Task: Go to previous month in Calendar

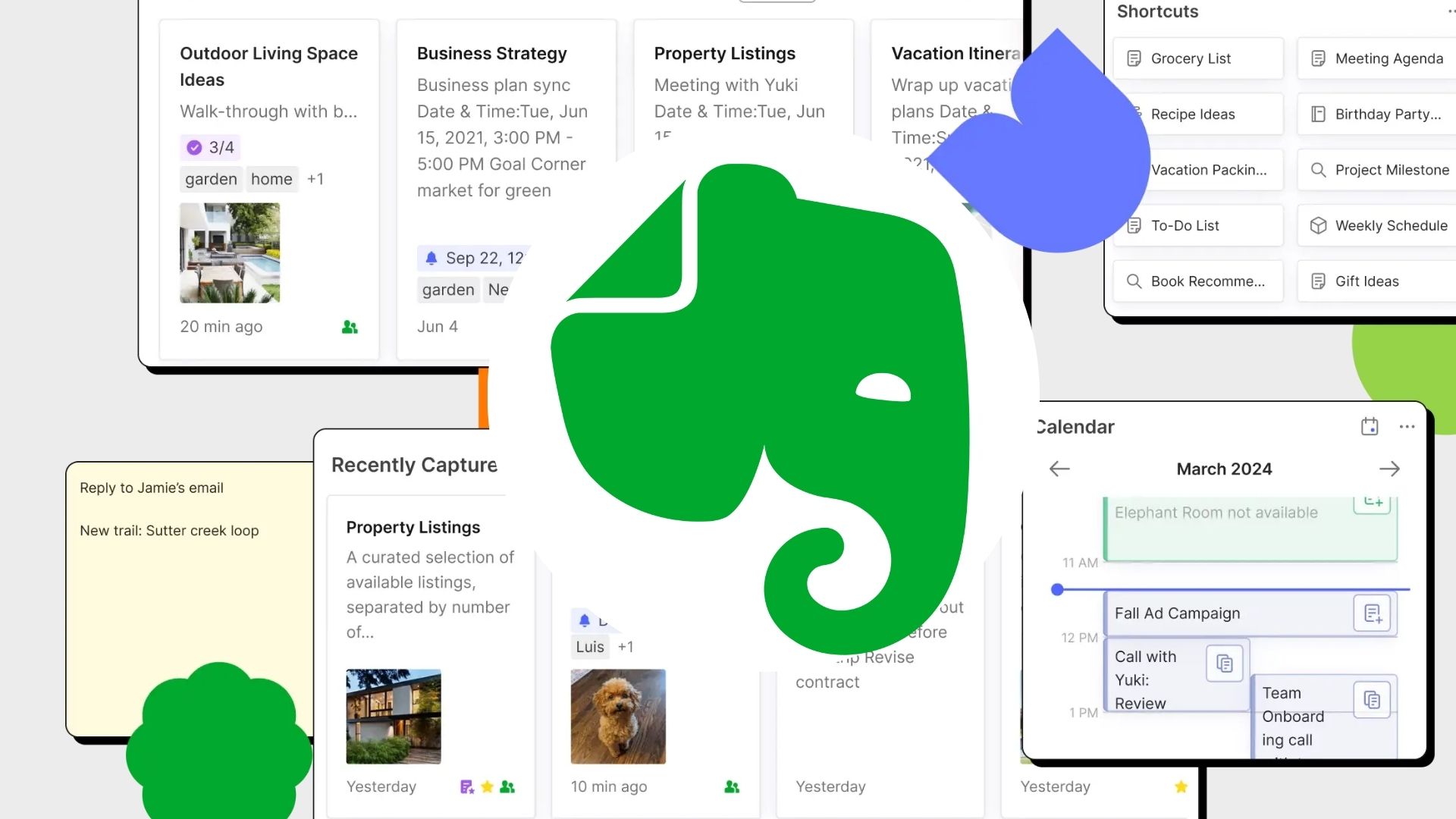Action: [1059, 469]
